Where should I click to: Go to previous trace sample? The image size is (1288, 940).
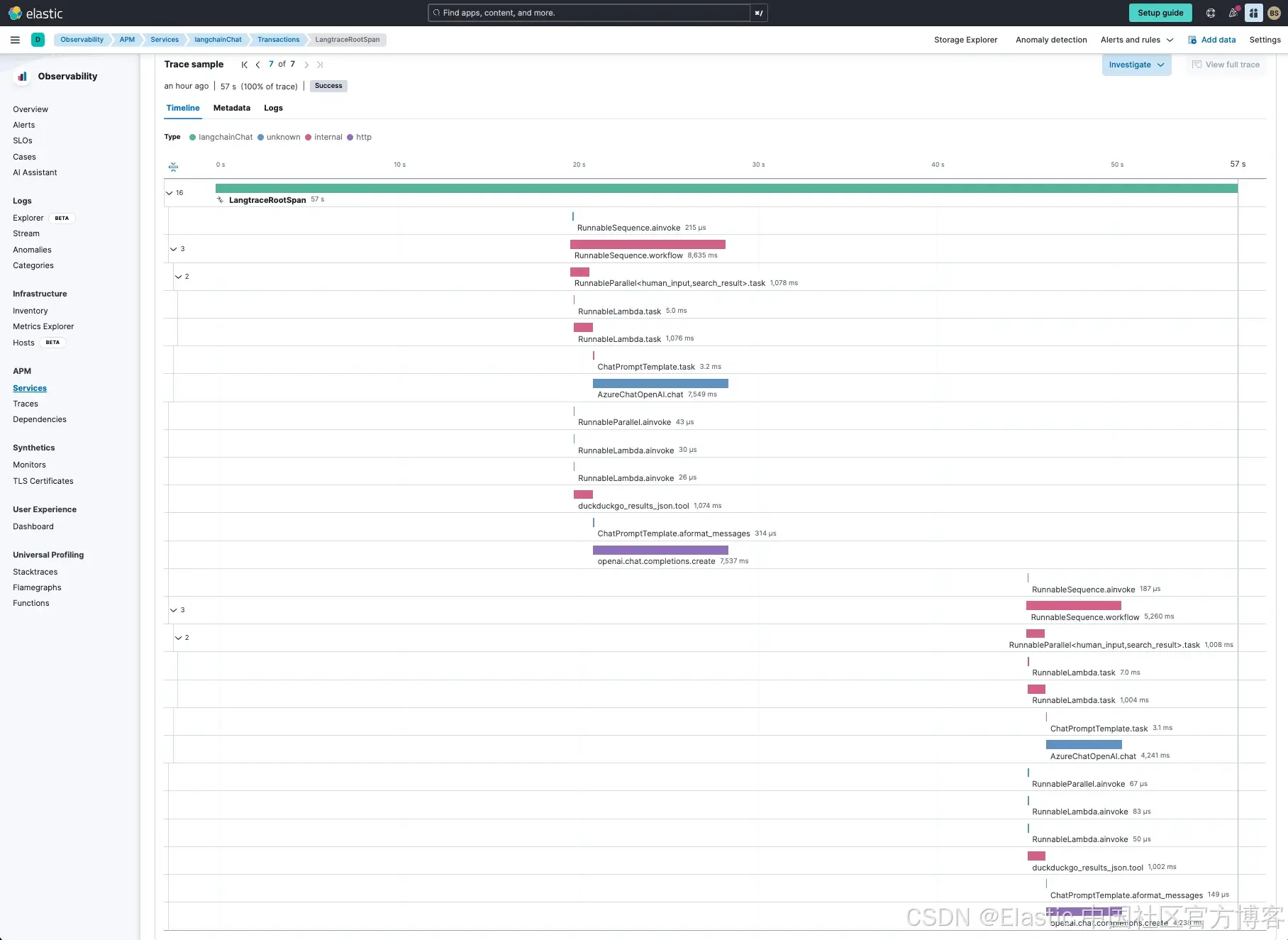(257, 65)
